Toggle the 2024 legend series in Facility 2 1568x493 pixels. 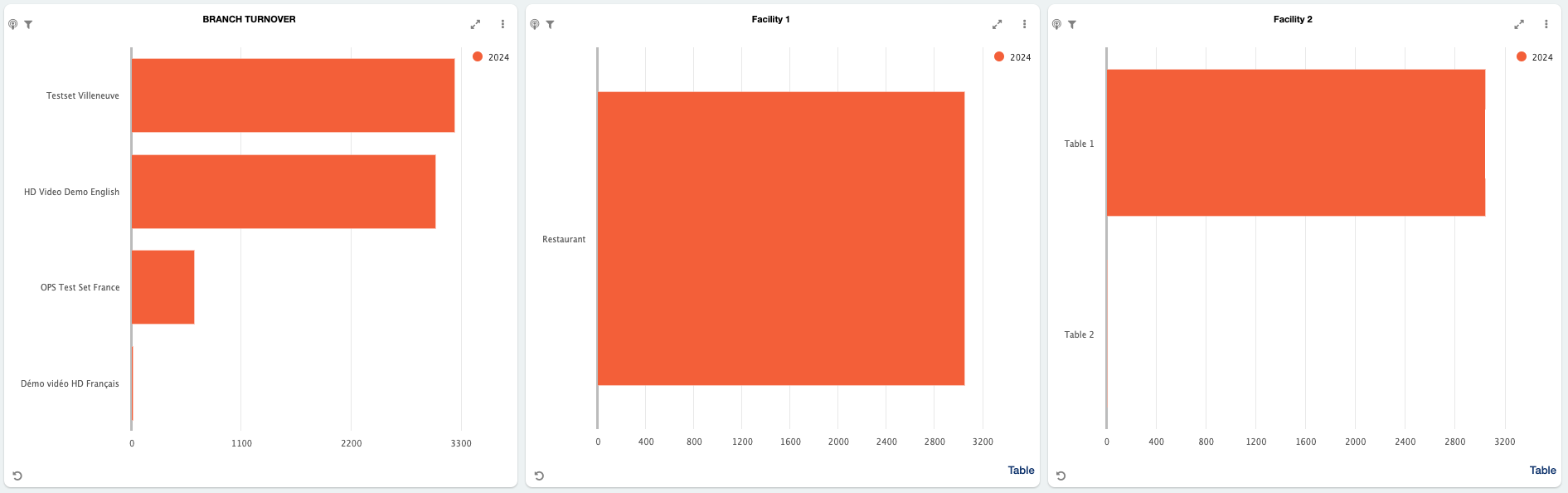click(1535, 56)
